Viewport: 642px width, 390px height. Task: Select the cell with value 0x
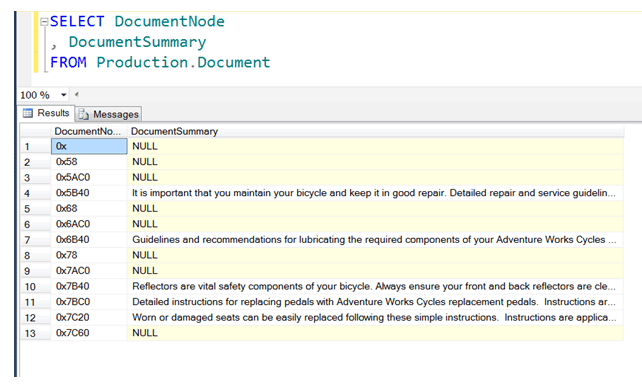89,146
